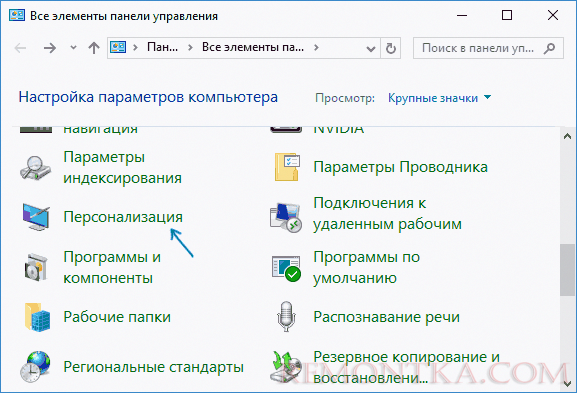Image resolution: width=577 pixels, height=393 pixels.
Task: Open Региональные стандарты
Action: (x=153, y=367)
